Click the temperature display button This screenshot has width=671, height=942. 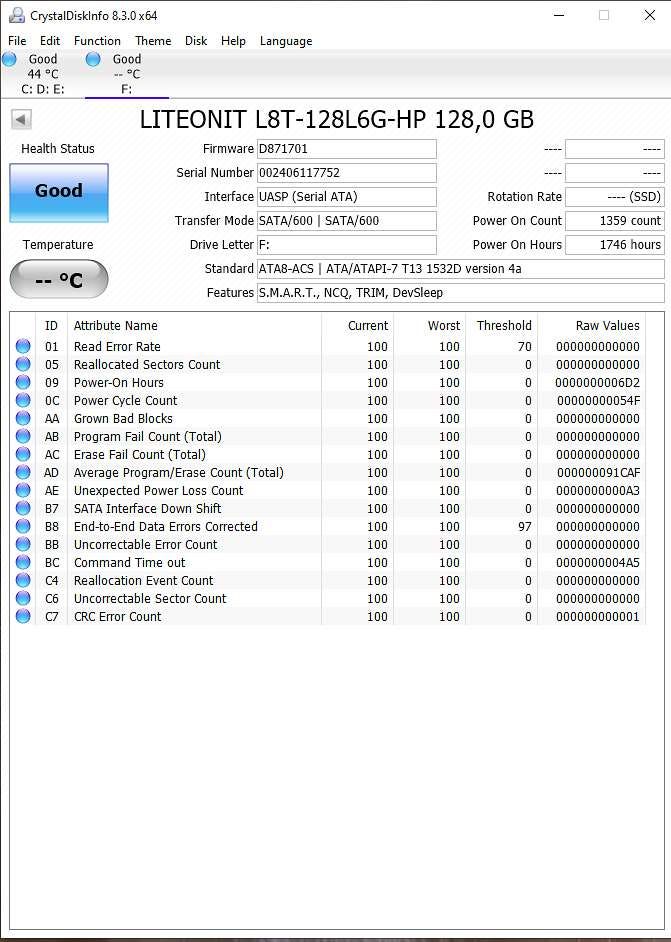tap(59, 279)
